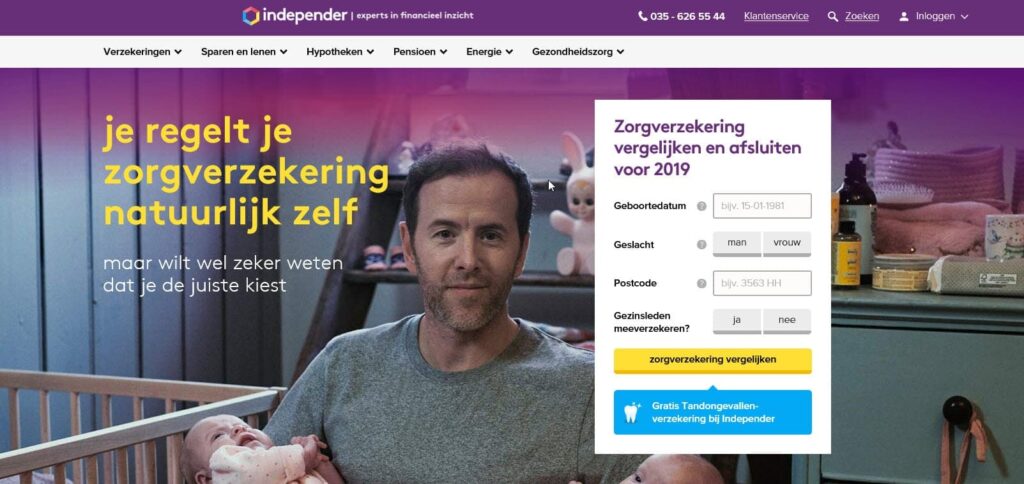
Task: Expand the Verzekeringen menu
Action: tap(142, 52)
